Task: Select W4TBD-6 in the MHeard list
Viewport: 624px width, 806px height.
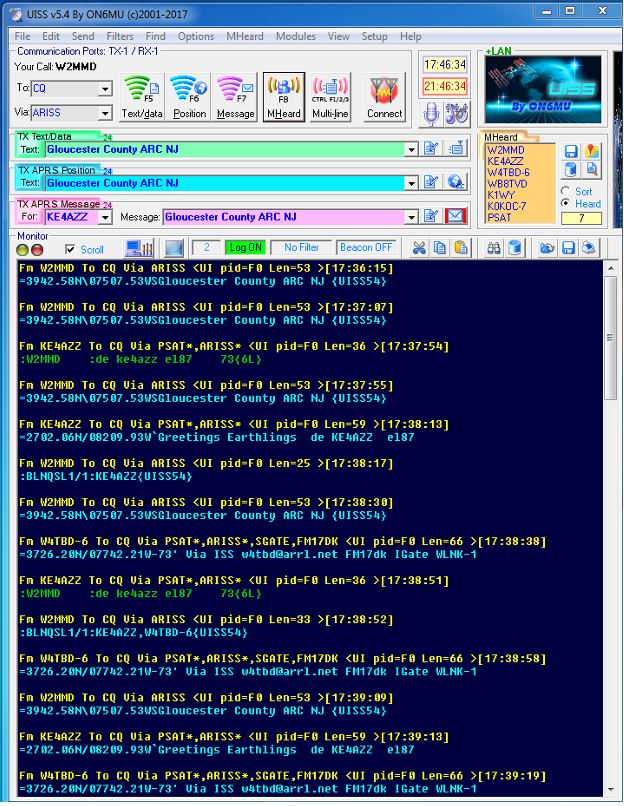Action: [508, 173]
